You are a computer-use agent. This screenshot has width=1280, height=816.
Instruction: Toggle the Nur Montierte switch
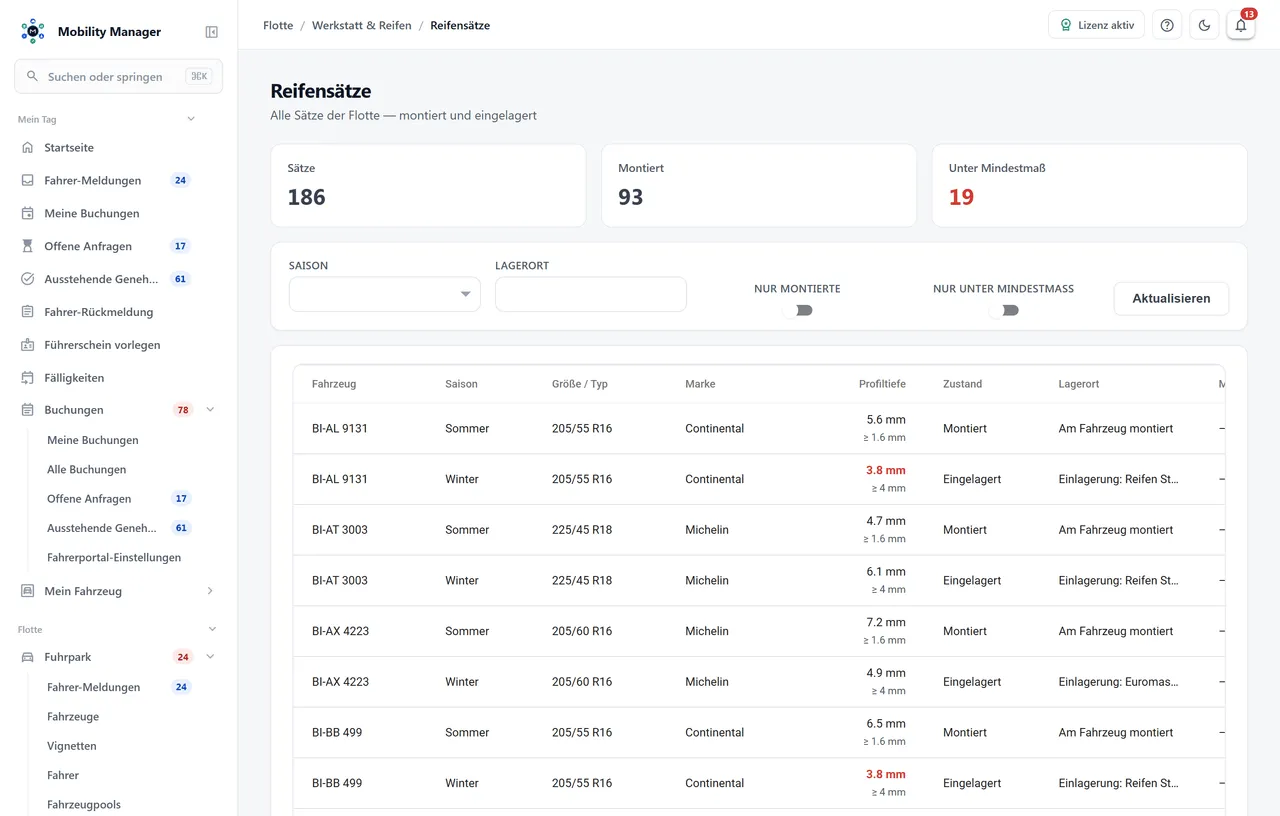(798, 310)
